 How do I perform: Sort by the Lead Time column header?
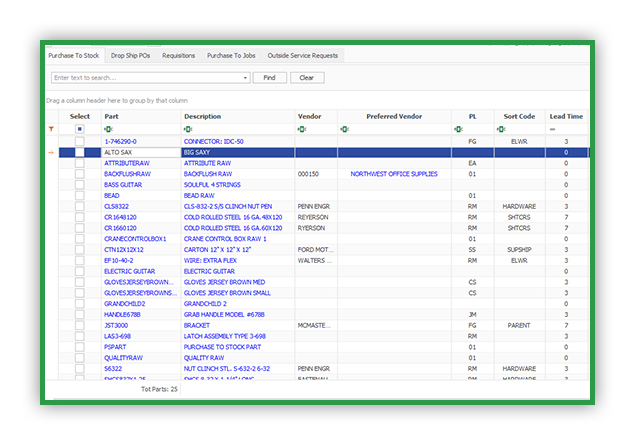566,117
